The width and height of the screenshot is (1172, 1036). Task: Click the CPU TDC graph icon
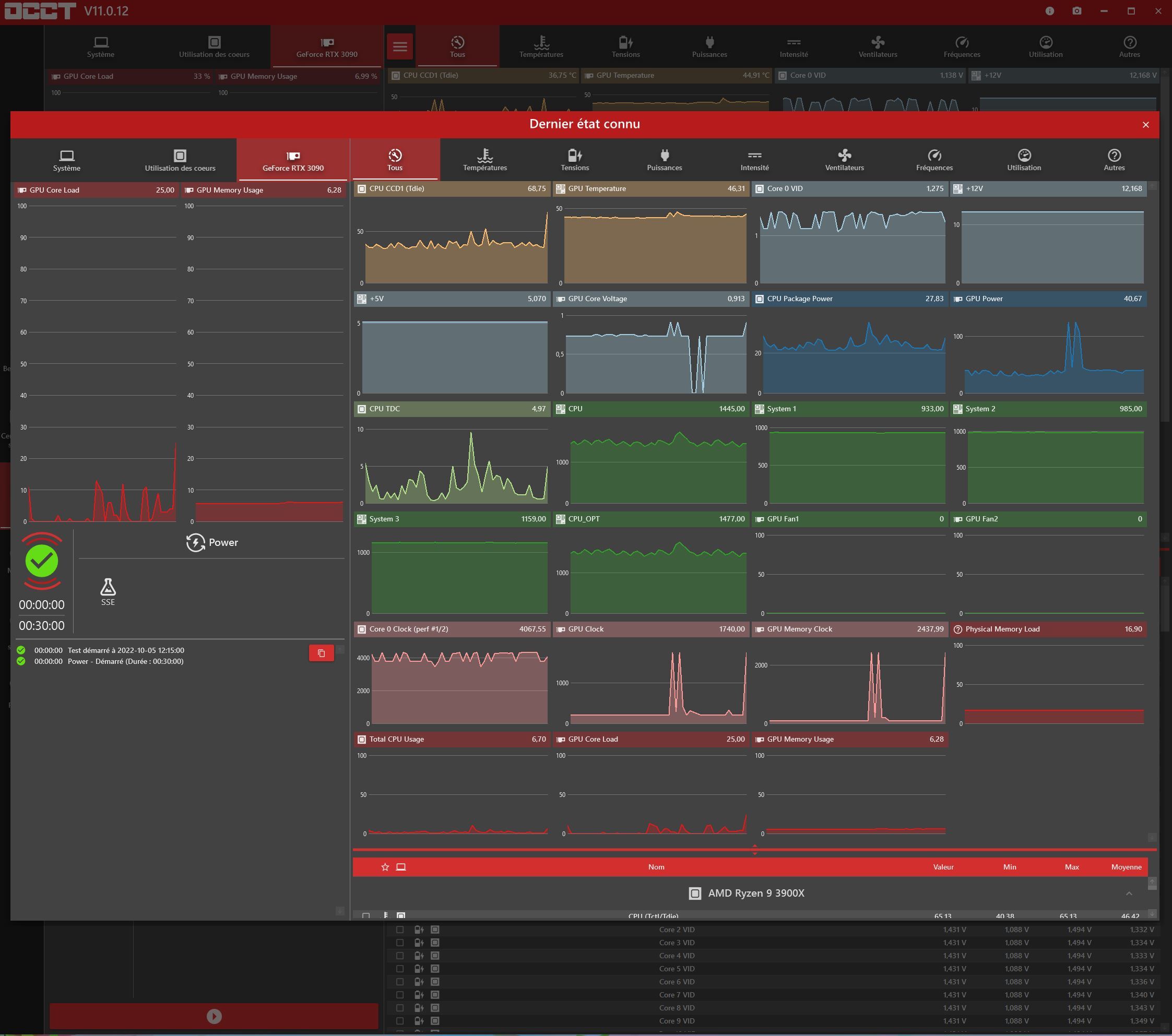tap(362, 409)
